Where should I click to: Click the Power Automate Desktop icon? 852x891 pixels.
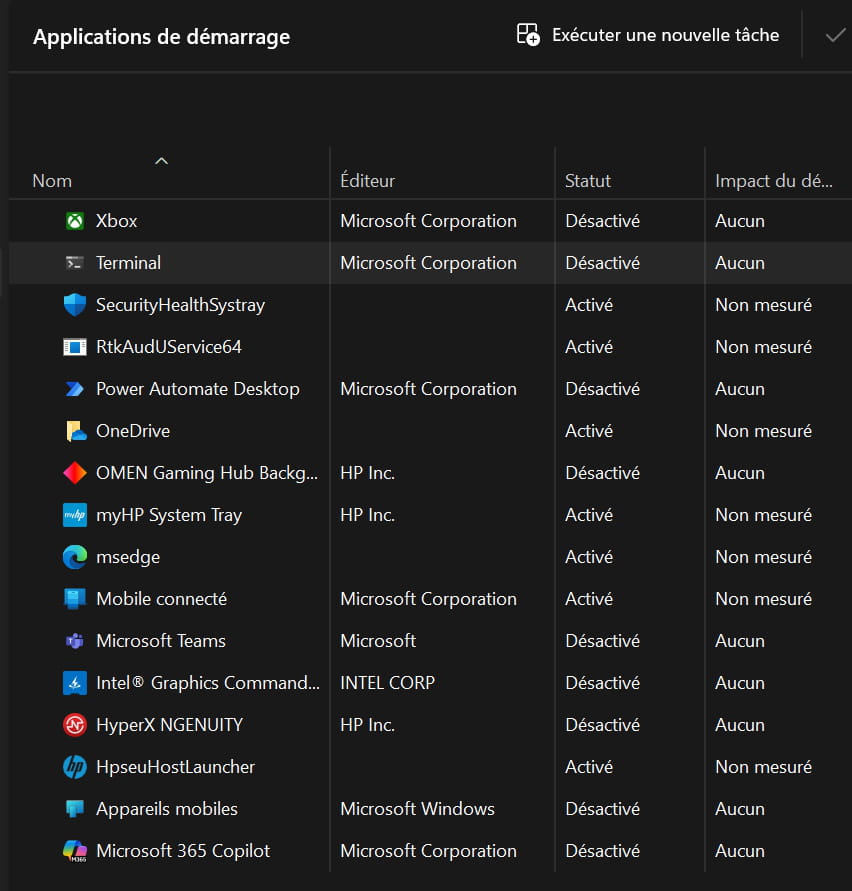[74, 389]
